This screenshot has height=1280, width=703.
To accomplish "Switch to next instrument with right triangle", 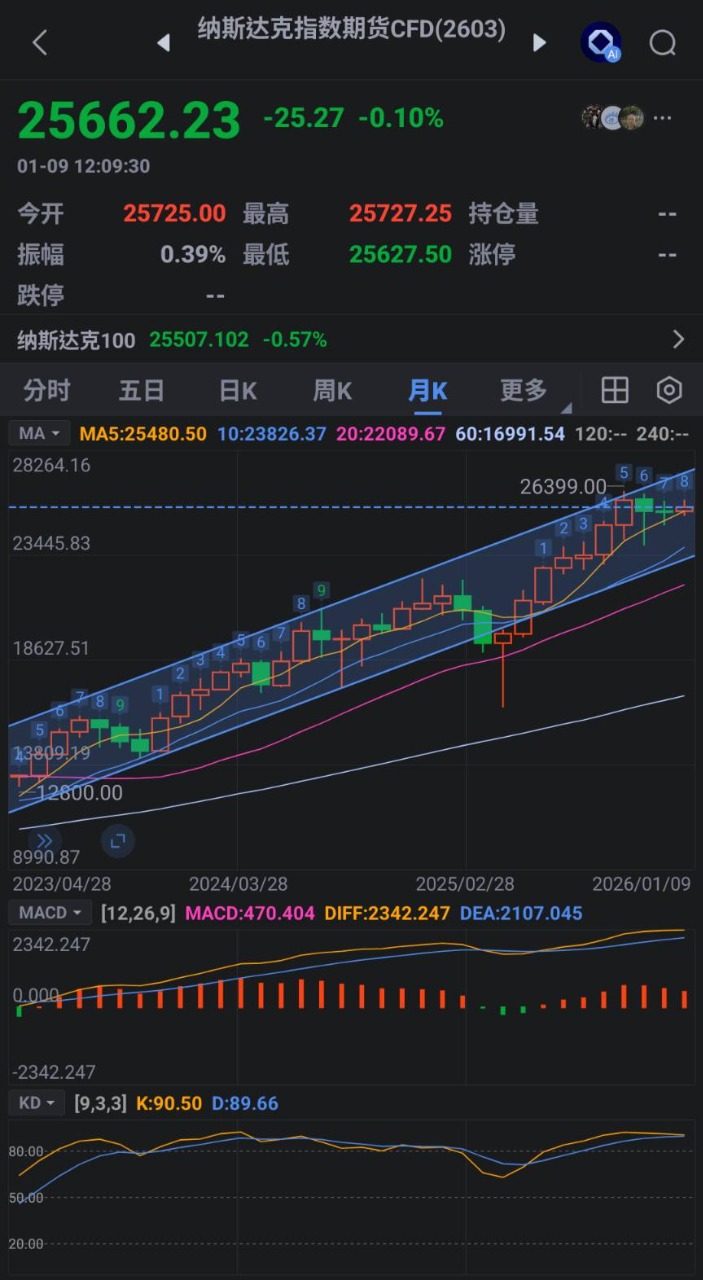I will 540,43.
